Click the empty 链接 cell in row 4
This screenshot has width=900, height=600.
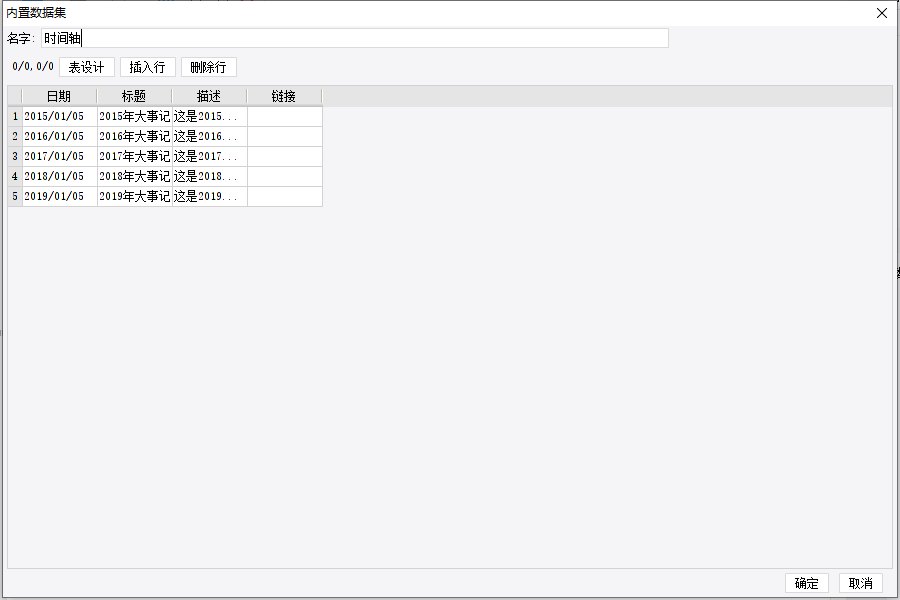(285, 177)
